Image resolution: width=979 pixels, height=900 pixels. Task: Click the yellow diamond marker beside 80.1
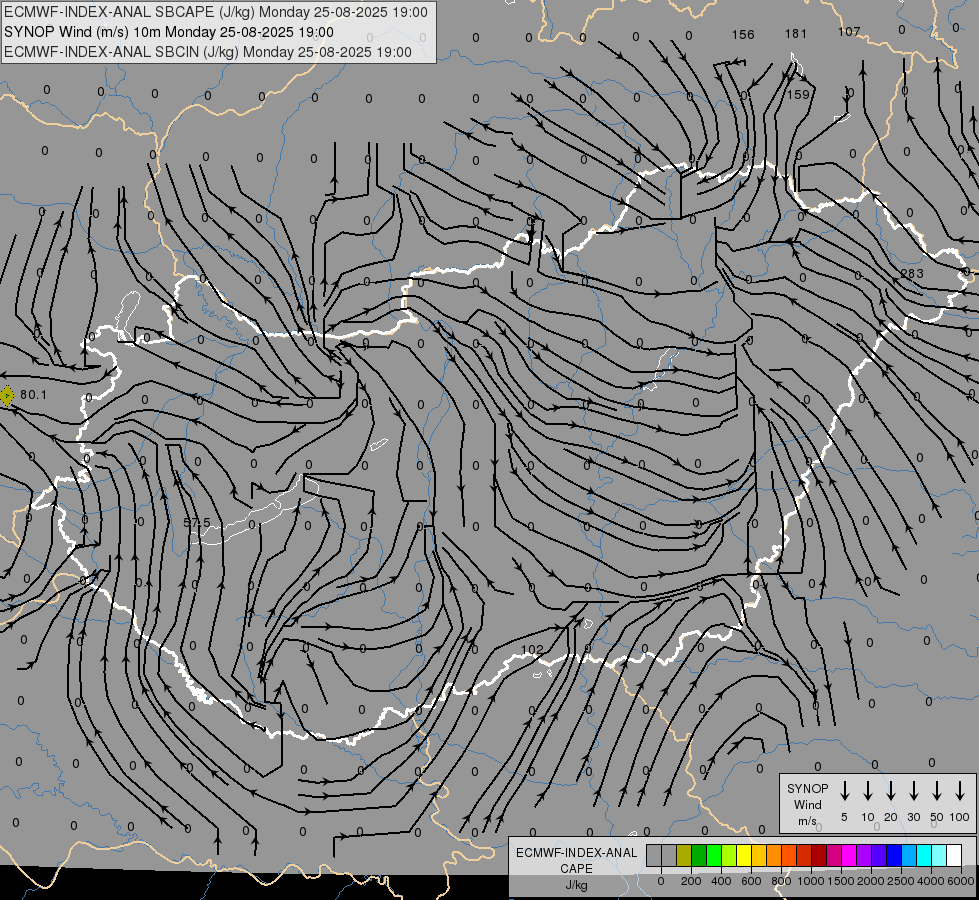[x=7, y=395]
